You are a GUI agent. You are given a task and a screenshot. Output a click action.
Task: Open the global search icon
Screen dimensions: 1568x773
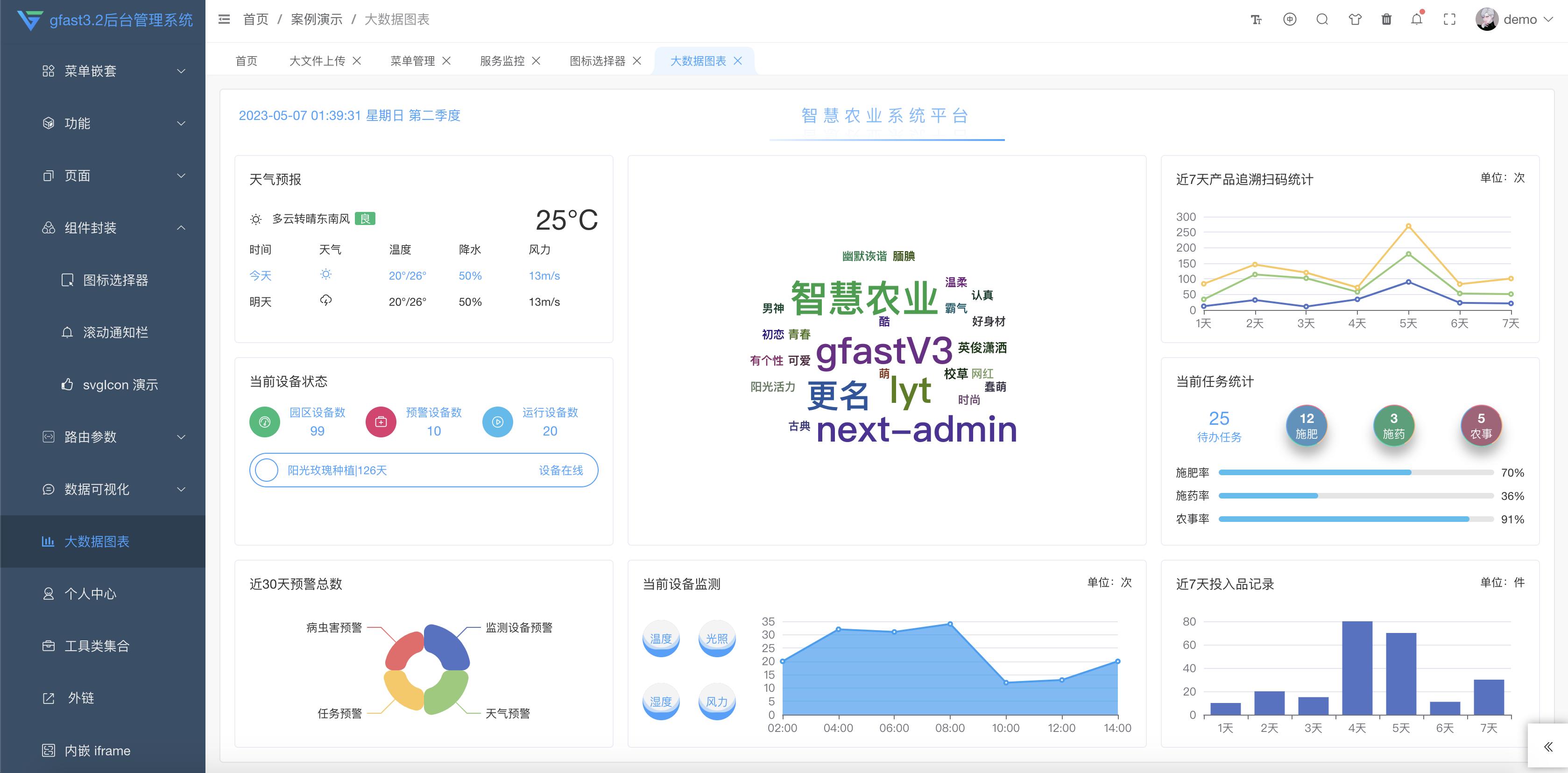click(x=1322, y=19)
